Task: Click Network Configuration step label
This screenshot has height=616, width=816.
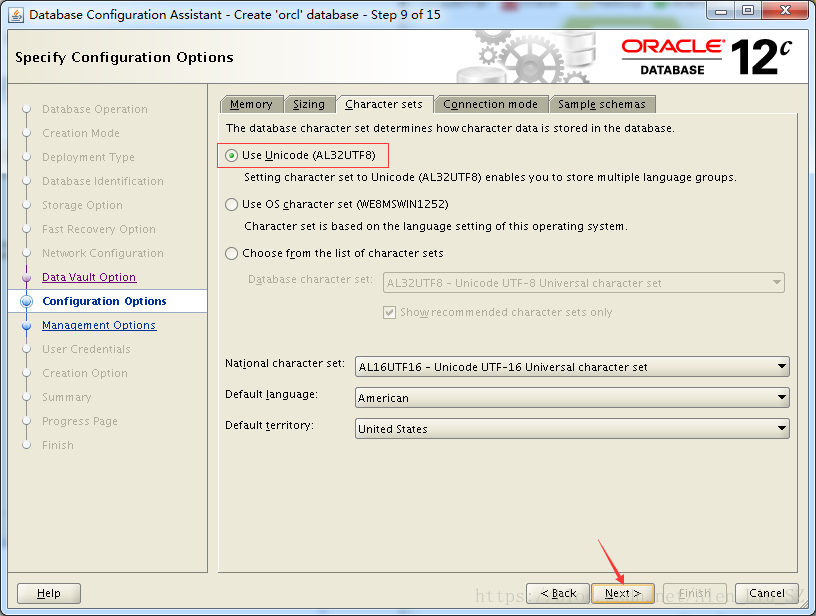Action: [x=103, y=253]
